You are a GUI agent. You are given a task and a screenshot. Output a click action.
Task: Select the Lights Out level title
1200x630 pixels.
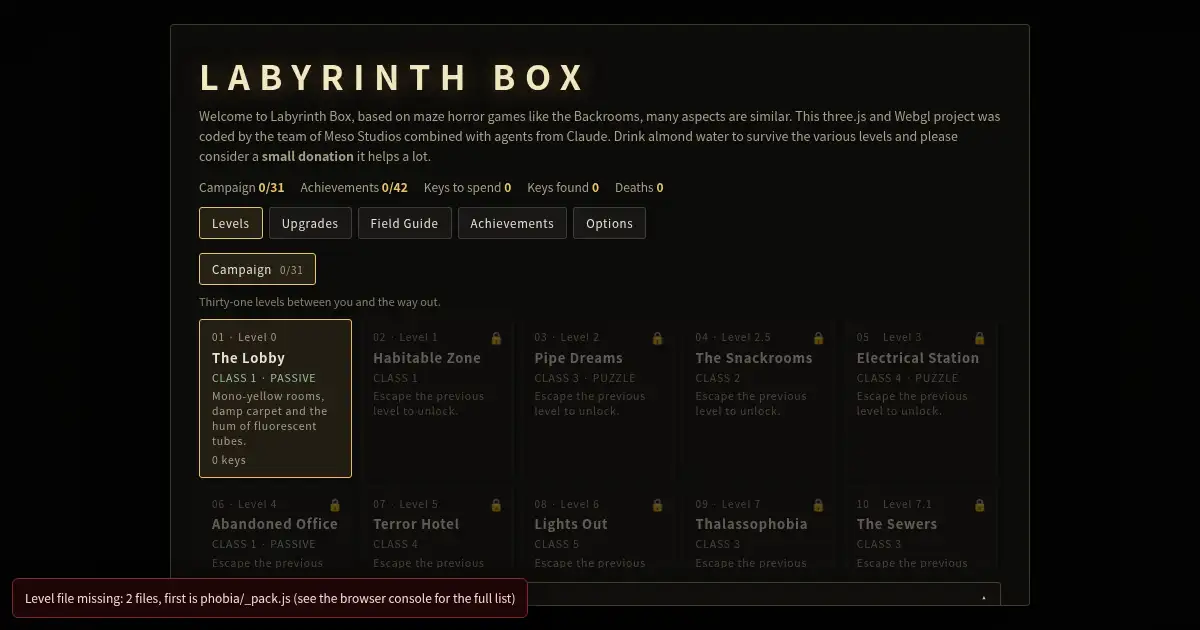571,524
